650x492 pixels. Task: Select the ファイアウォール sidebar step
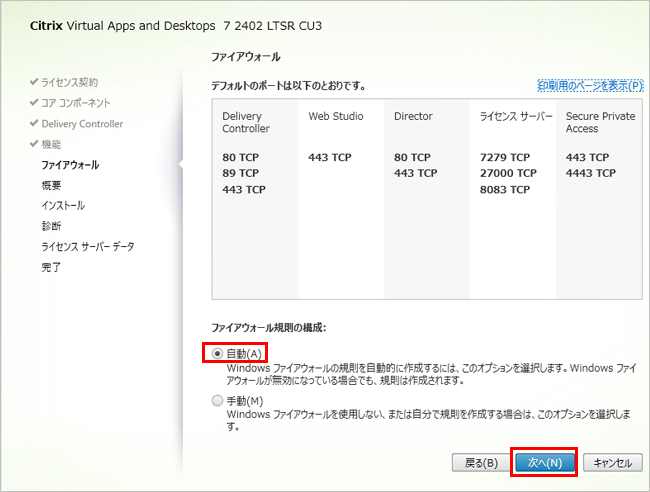point(70,164)
